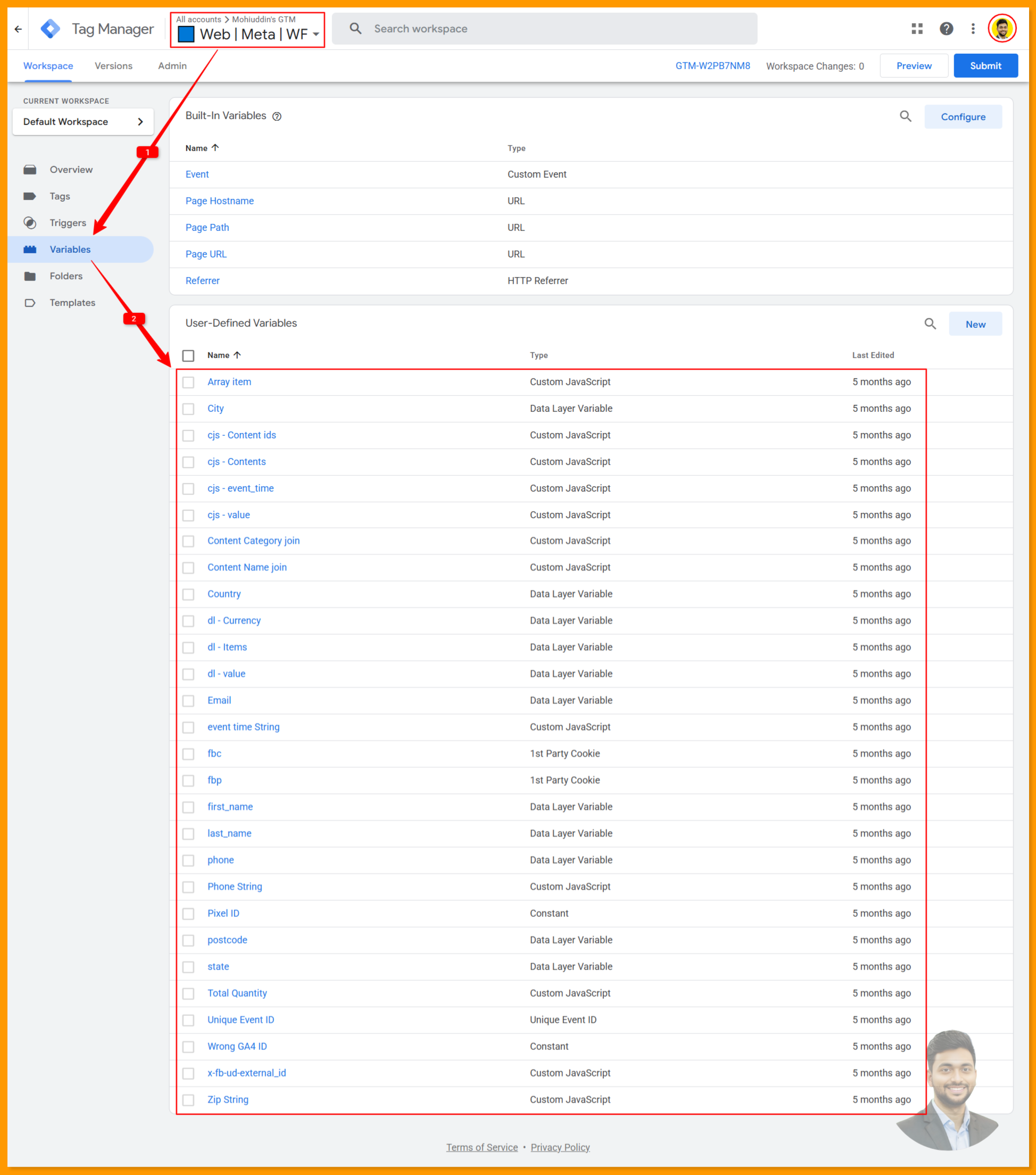Click the three-dot overflow menu icon

tap(973, 28)
